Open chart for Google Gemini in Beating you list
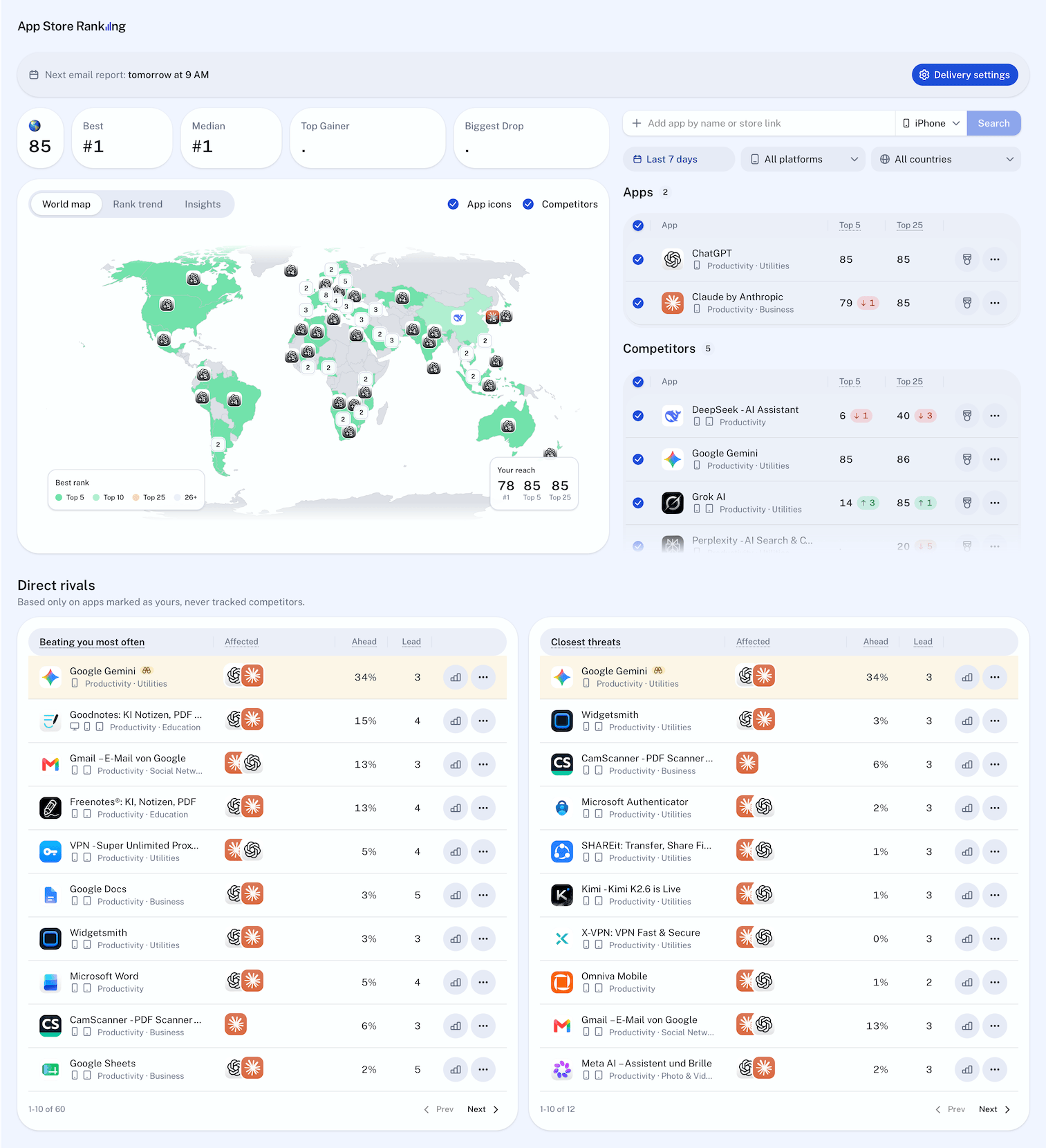The image size is (1046, 1148). (455, 677)
